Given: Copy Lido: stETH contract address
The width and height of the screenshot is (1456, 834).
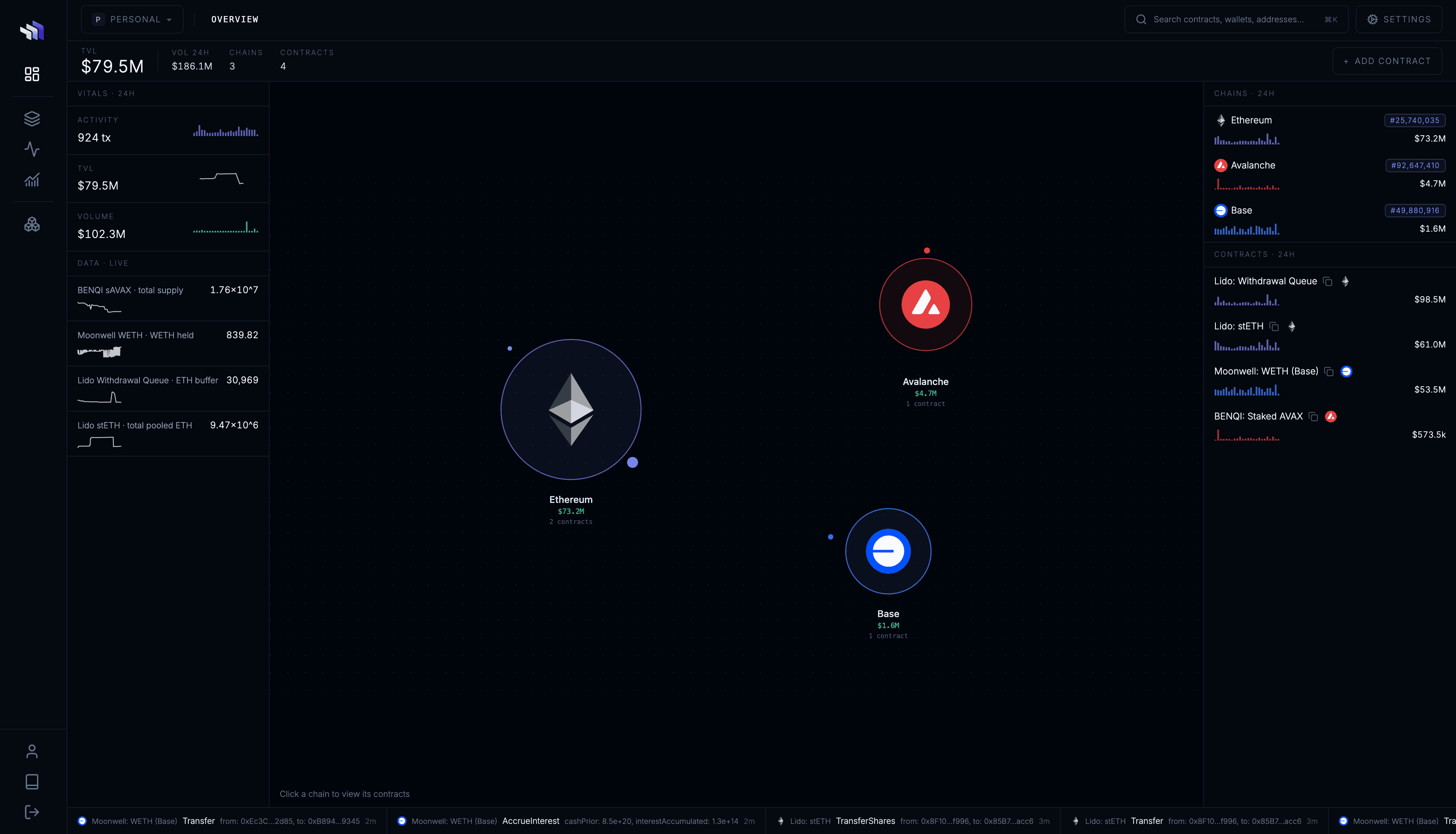Looking at the screenshot, I should point(1274,326).
